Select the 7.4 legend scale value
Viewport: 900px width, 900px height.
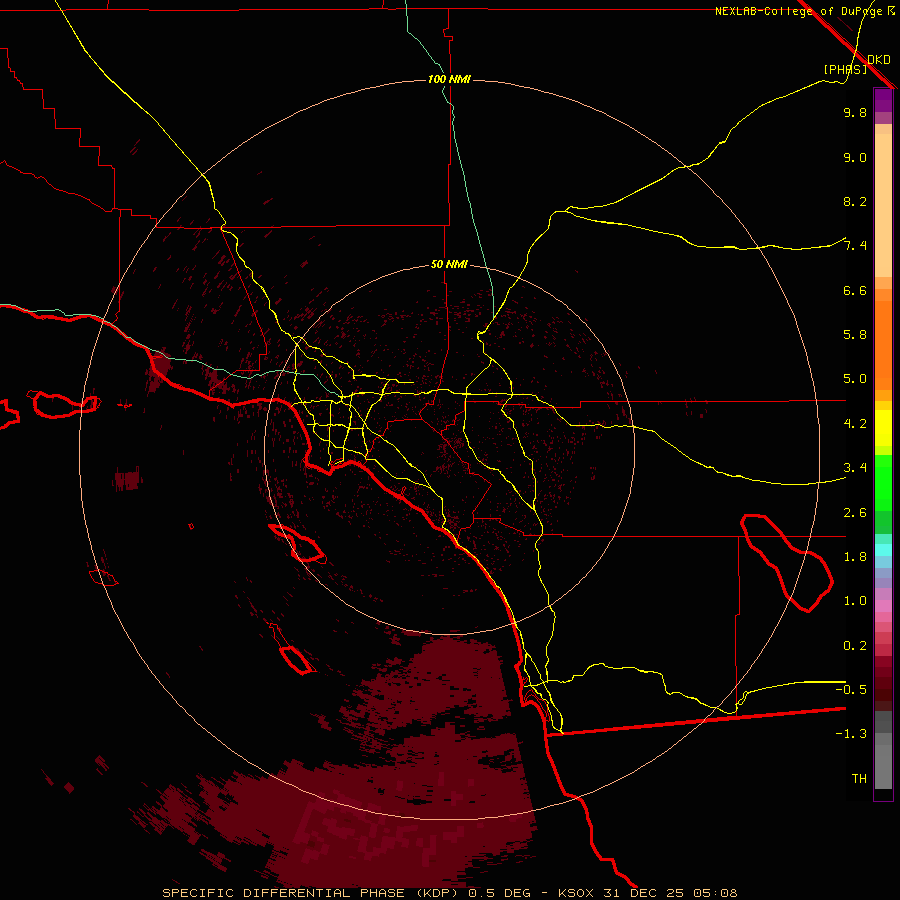click(x=855, y=246)
